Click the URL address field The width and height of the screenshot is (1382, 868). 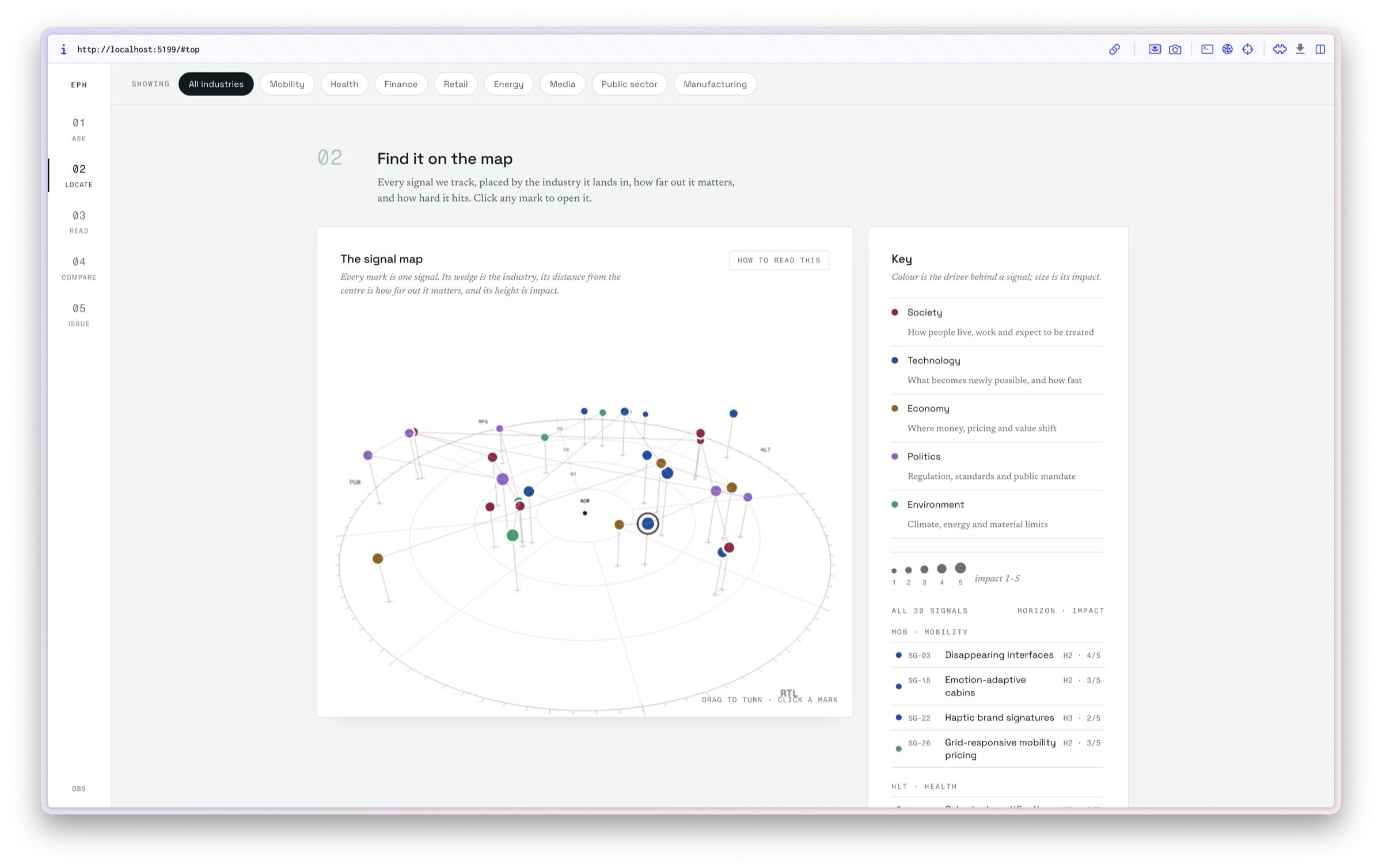coord(138,50)
